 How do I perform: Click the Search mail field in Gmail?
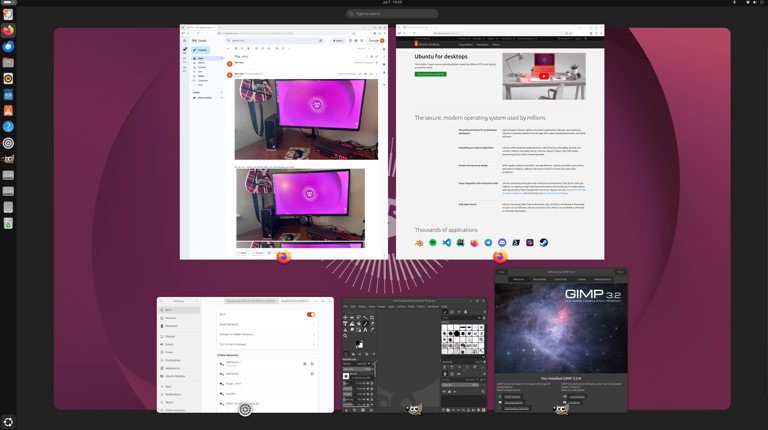coord(274,41)
